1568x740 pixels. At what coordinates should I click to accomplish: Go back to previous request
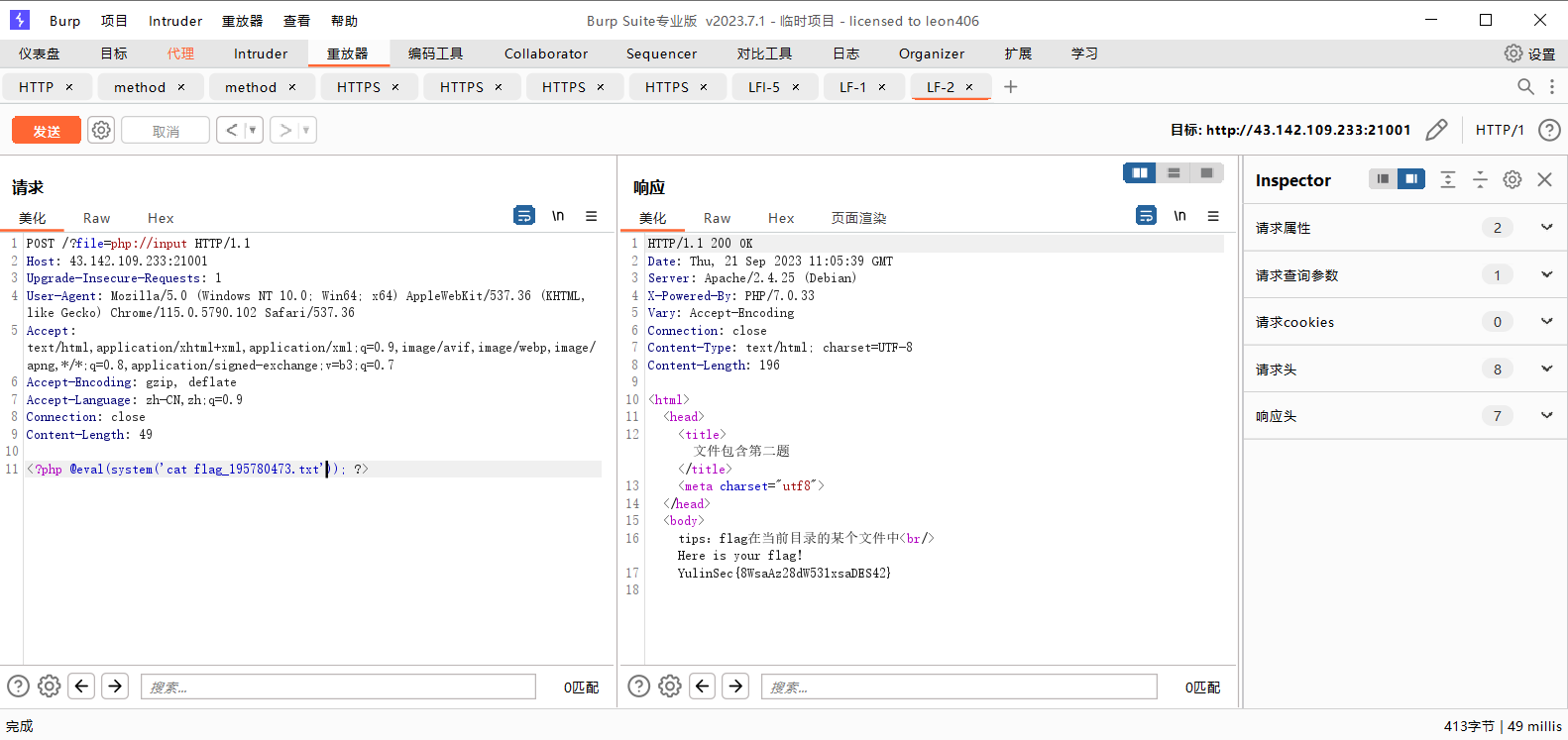tap(231, 130)
